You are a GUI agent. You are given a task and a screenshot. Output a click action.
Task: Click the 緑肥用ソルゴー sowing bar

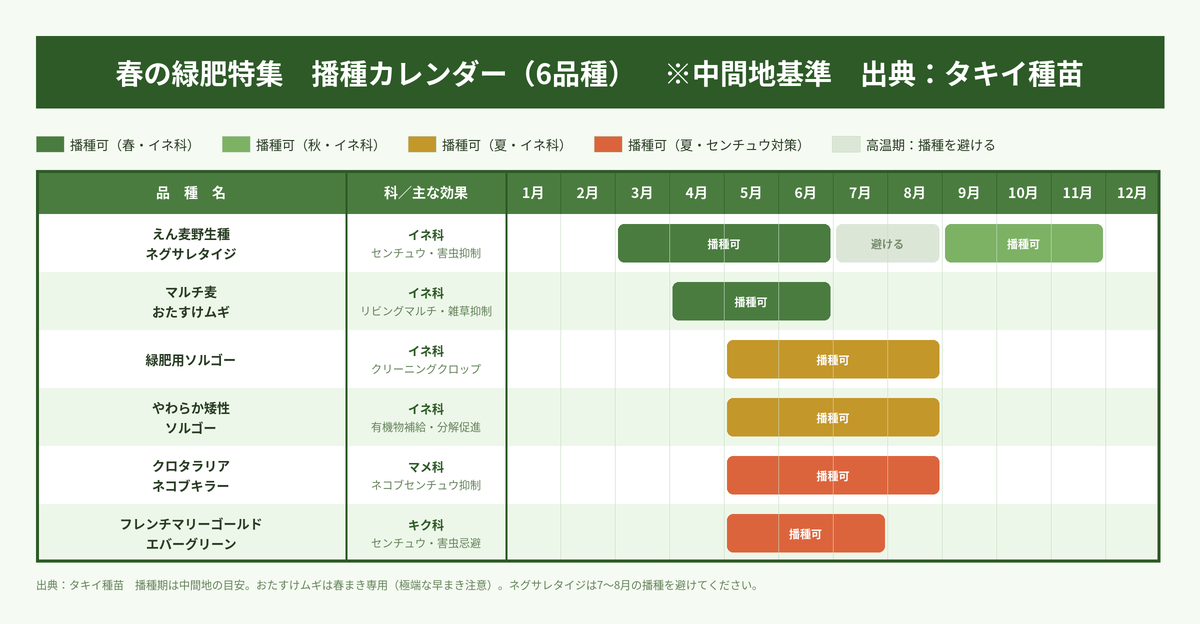point(833,360)
